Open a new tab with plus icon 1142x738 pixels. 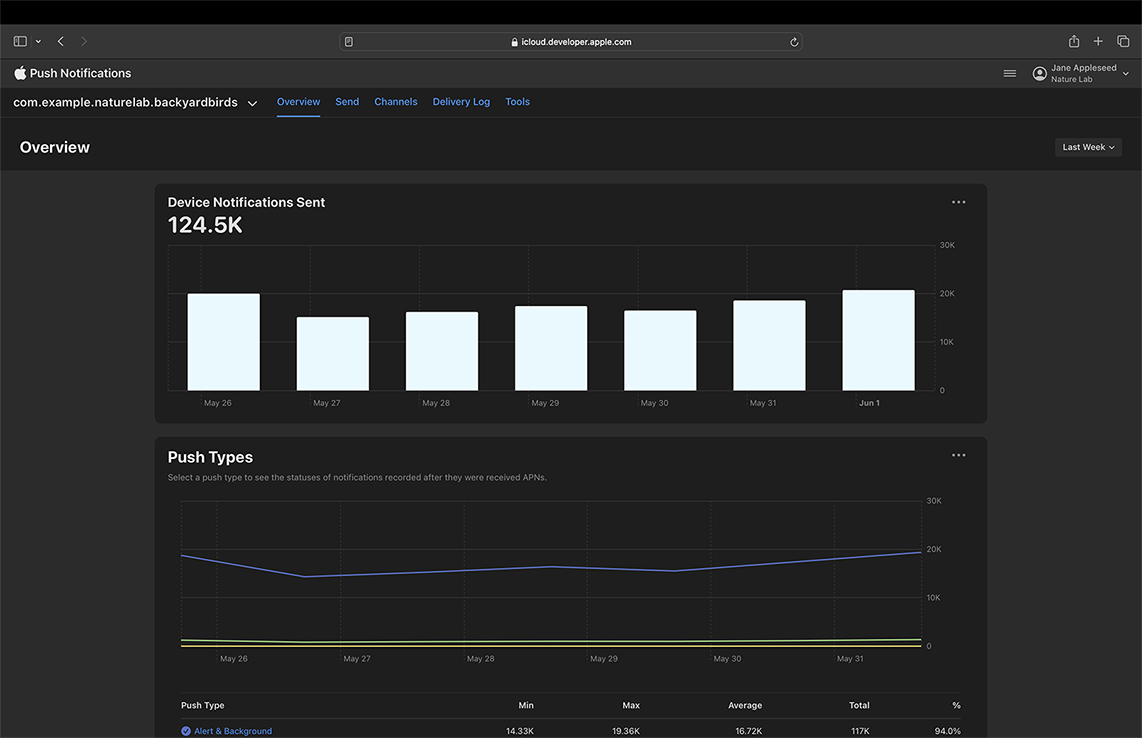click(1098, 42)
